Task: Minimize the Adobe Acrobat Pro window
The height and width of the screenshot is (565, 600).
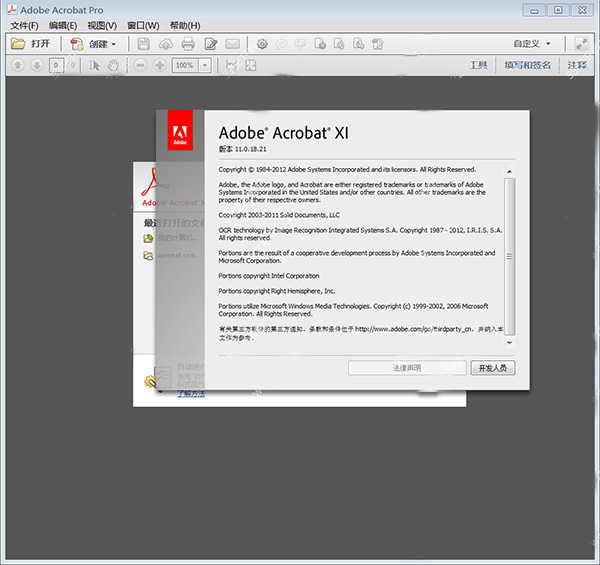Action: click(x=534, y=10)
